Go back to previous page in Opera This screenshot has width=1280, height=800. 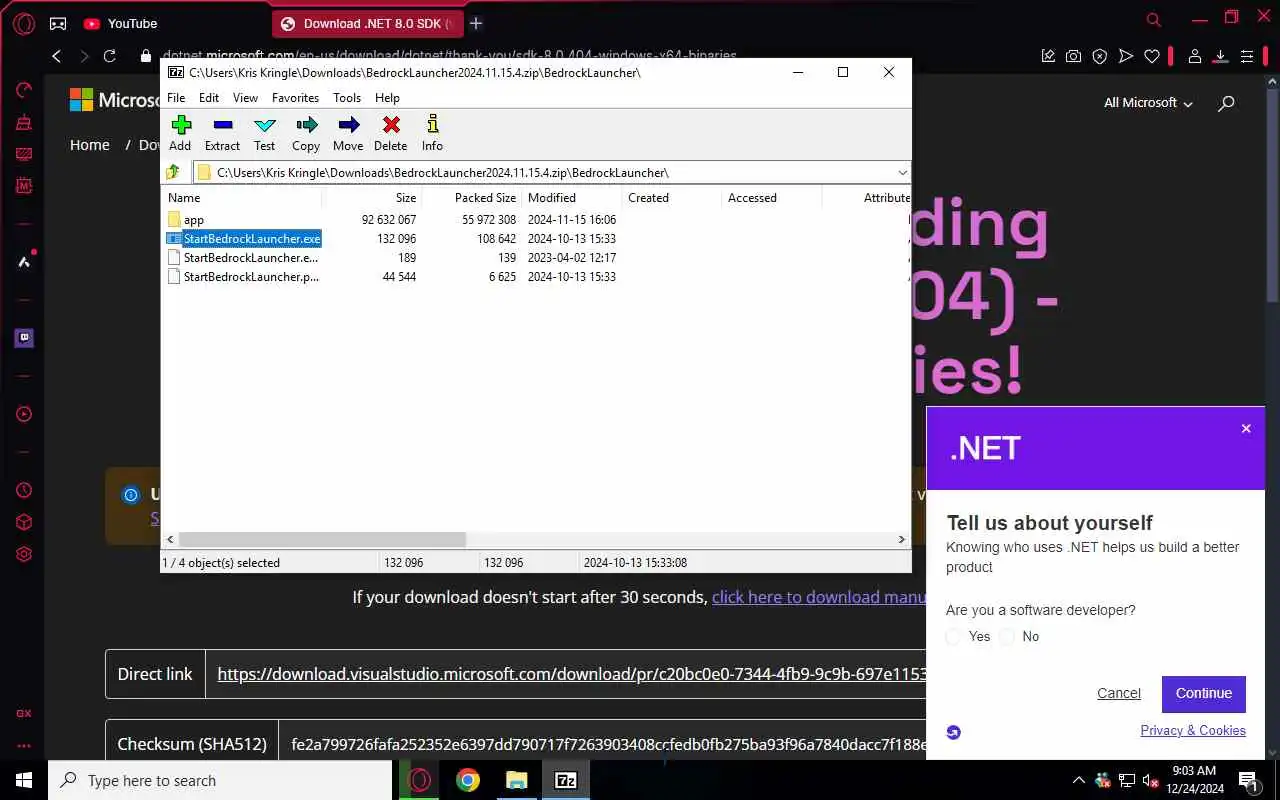click(57, 56)
